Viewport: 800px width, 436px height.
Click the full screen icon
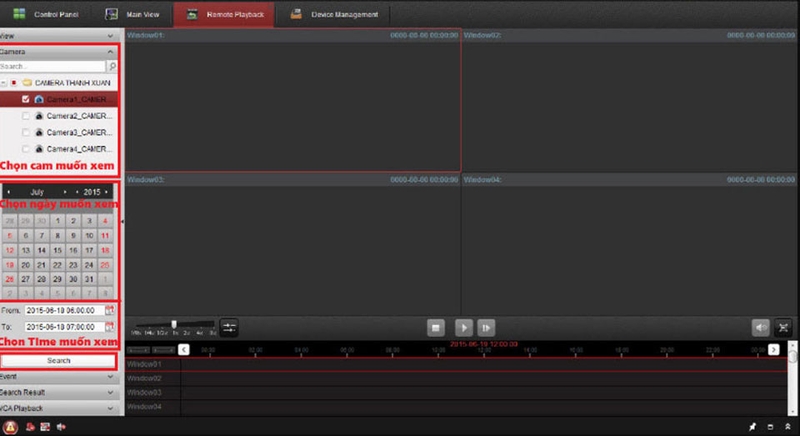coord(783,327)
